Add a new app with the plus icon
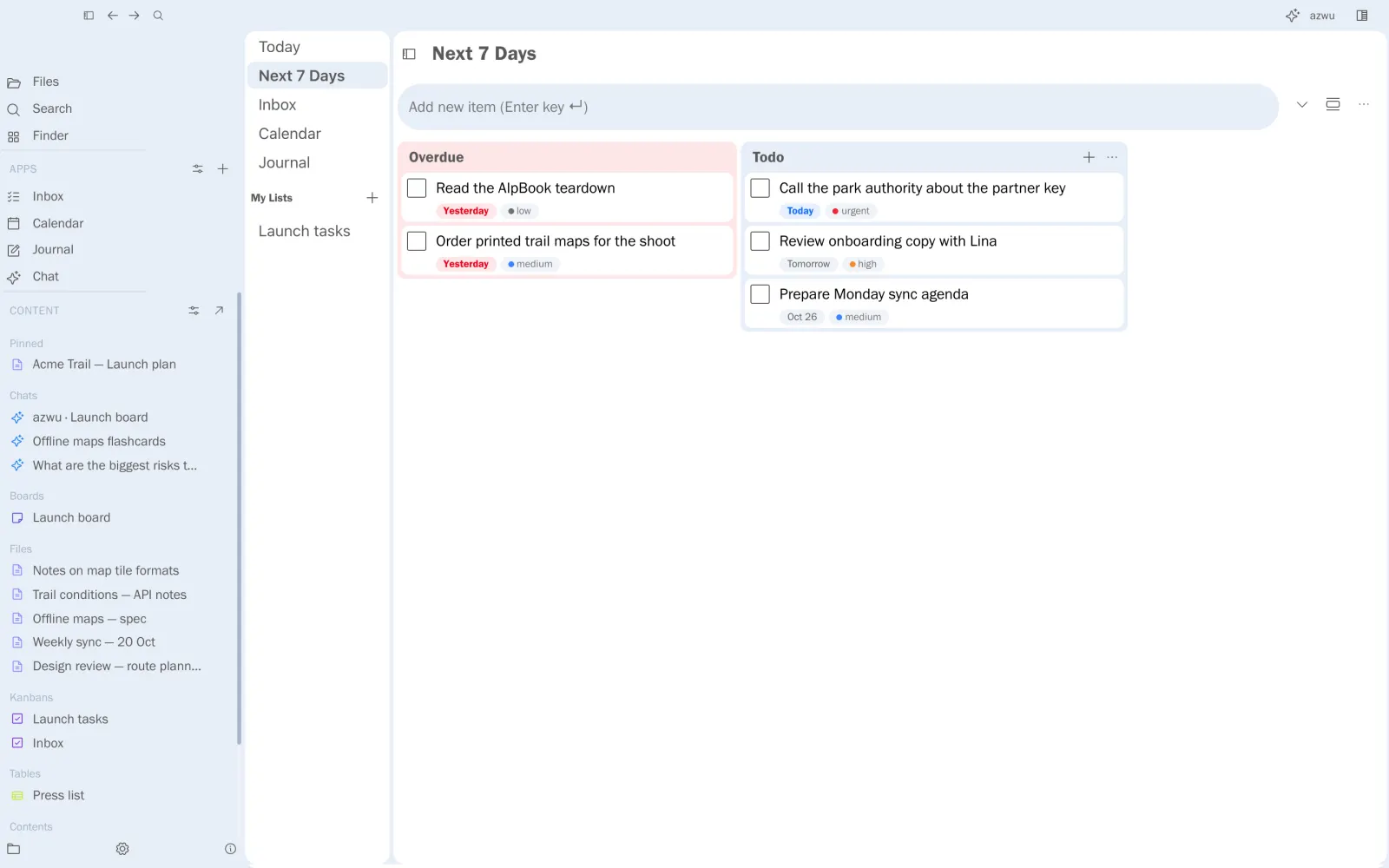Screen dimensions: 1389x868 [x=223, y=169]
